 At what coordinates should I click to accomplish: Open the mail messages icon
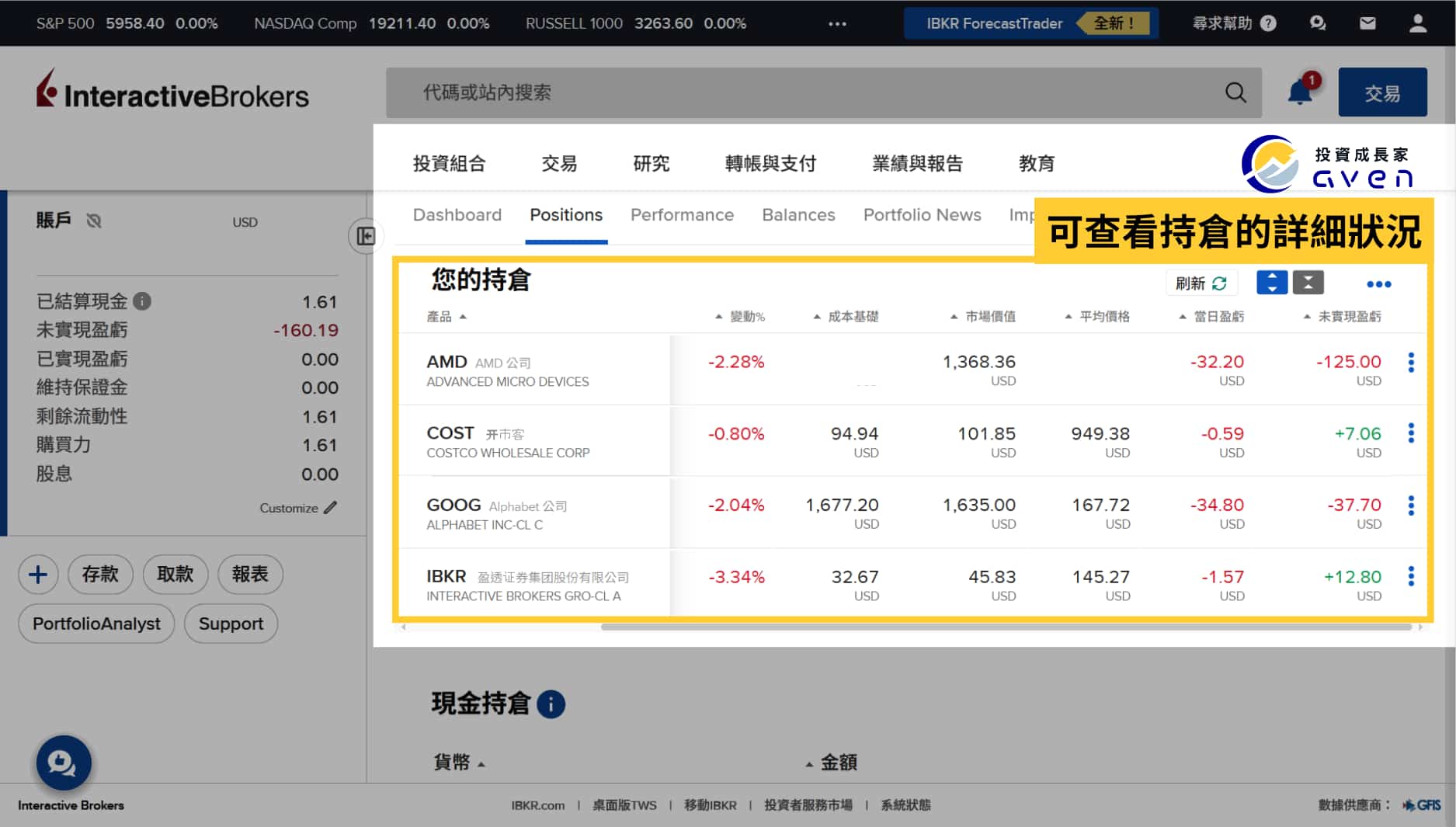coord(1367,23)
